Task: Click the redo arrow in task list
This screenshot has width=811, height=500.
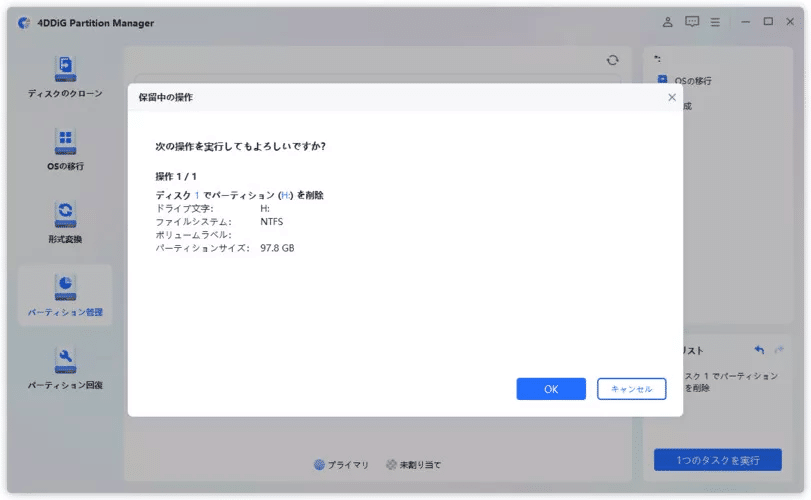Action: pos(779,350)
